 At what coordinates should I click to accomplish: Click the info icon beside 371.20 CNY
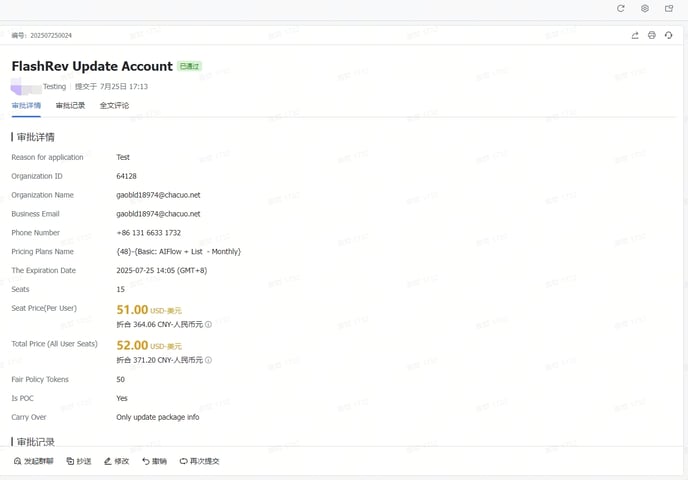(x=208, y=360)
